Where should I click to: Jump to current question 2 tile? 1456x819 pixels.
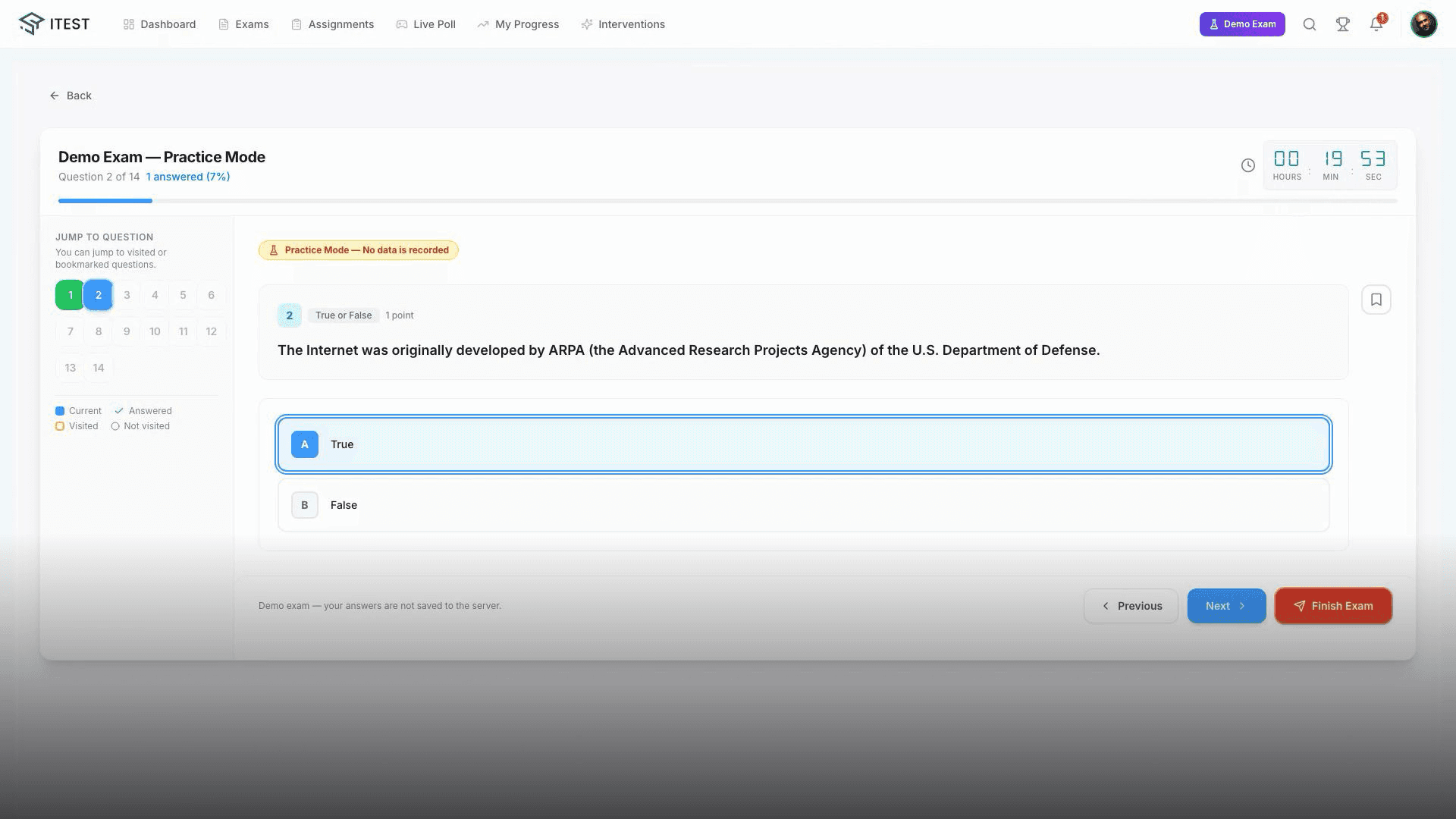coord(99,295)
